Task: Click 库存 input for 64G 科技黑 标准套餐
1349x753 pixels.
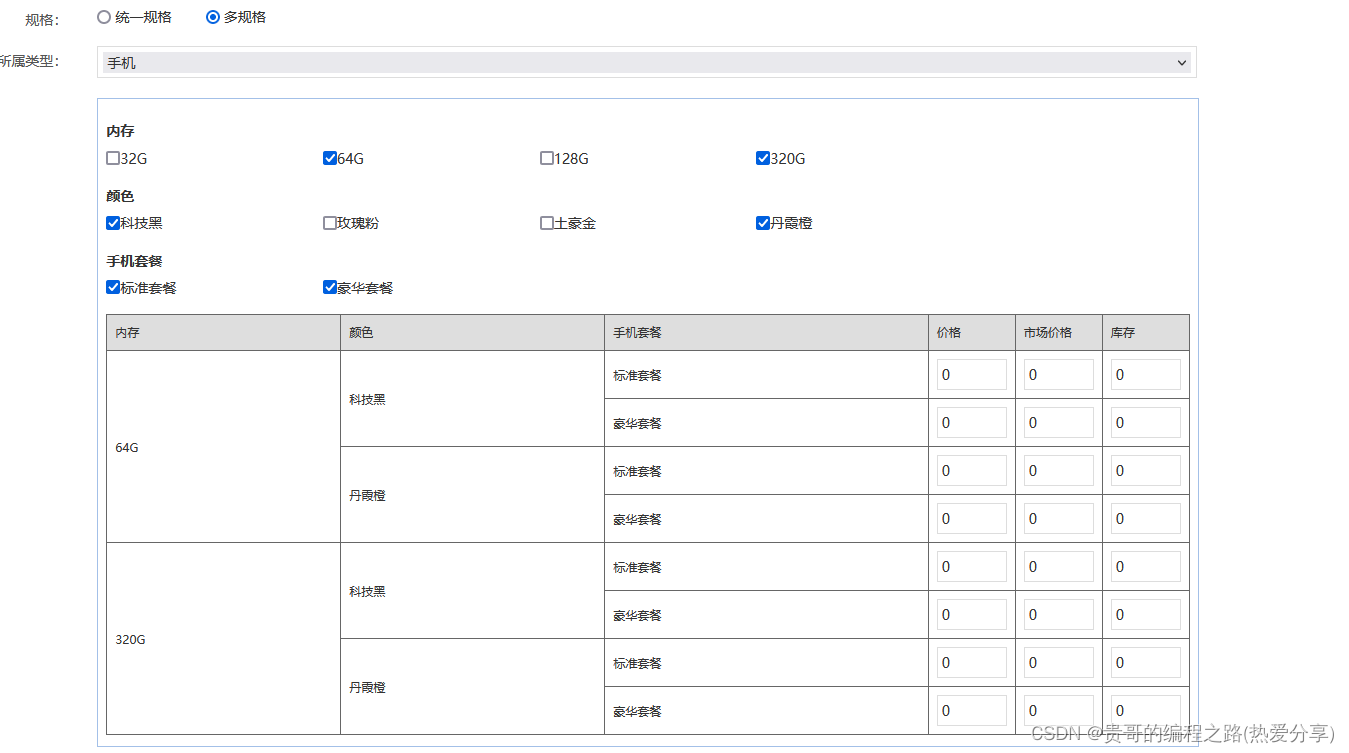Action: pos(1146,375)
